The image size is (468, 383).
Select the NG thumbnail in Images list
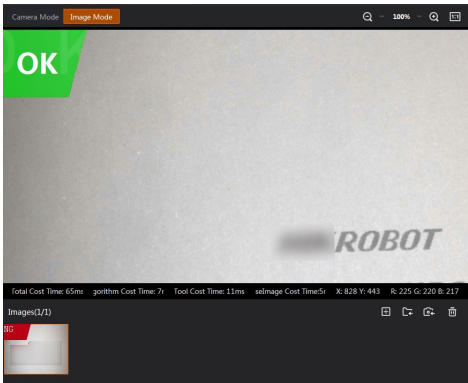pyautogui.click(x=36, y=349)
